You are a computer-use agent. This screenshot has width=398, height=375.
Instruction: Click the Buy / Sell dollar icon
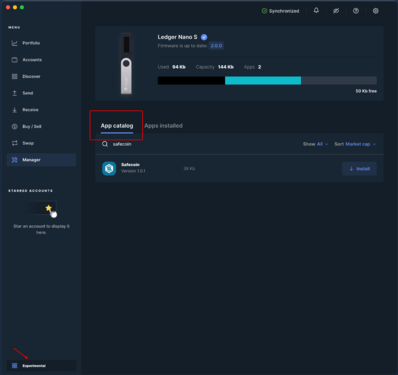tap(14, 126)
